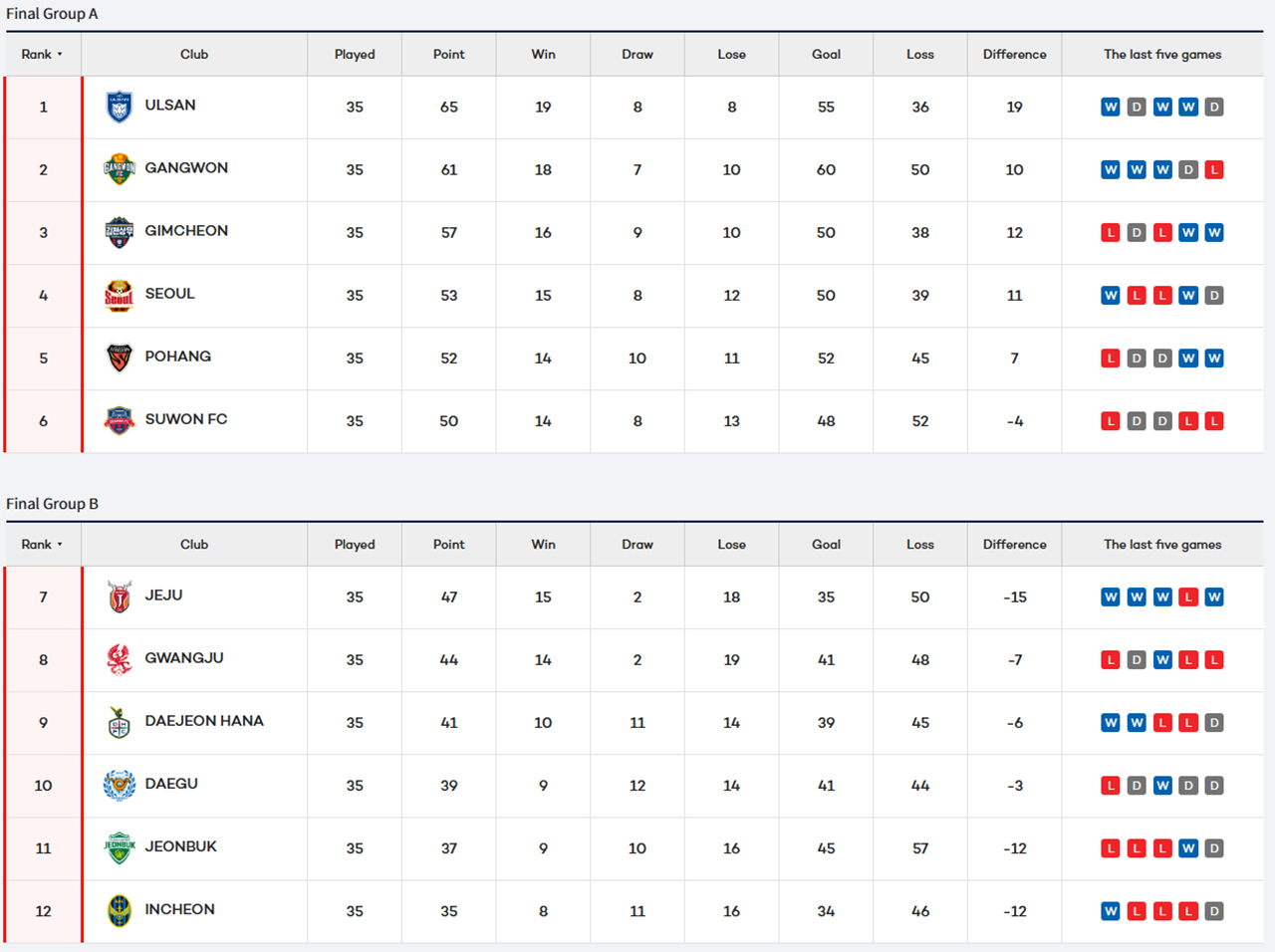Click the Gimcheon club crest icon
Screen dimensions: 1275x952
tap(120, 232)
